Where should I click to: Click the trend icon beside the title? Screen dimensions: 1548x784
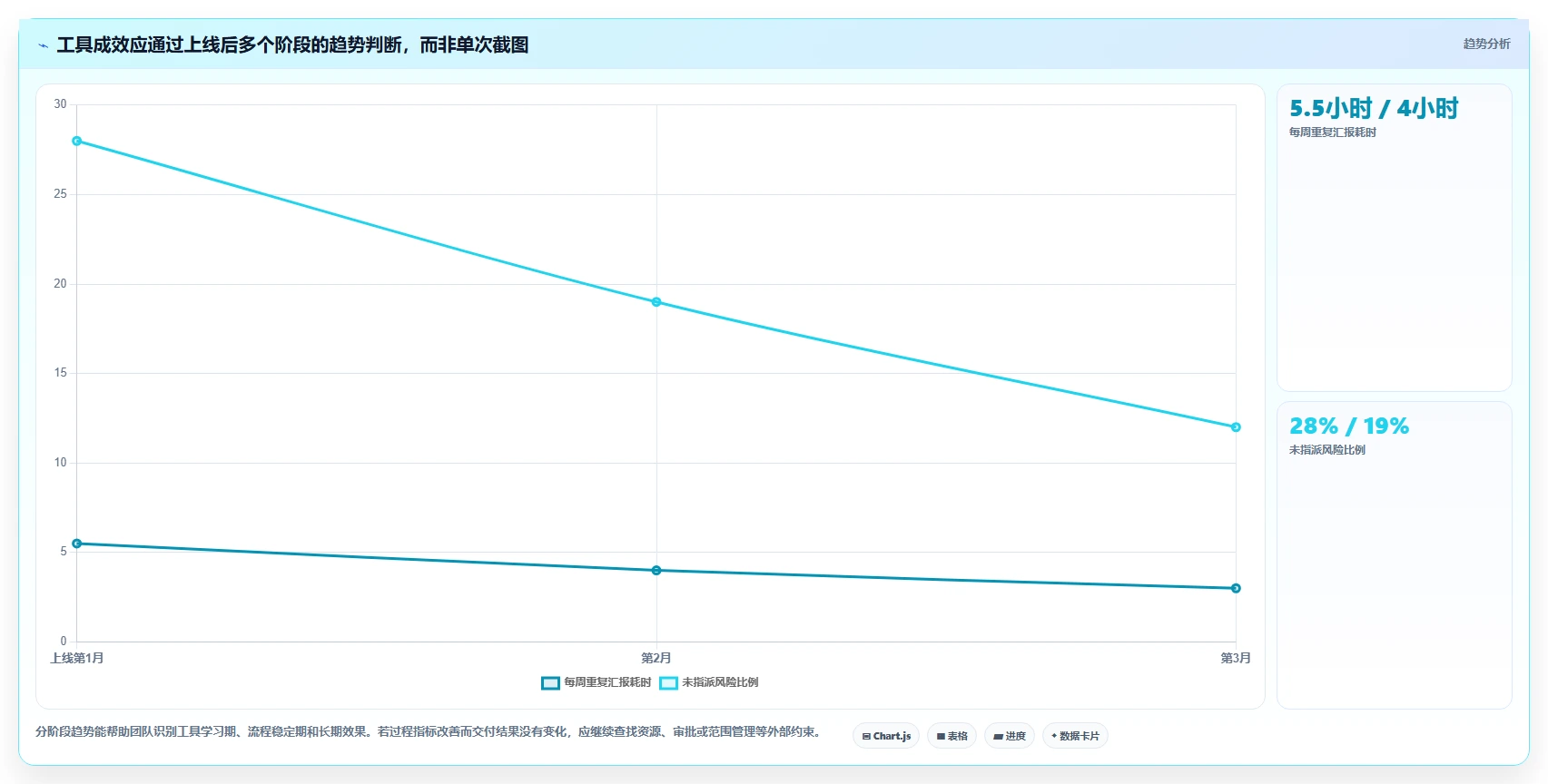click(43, 45)
